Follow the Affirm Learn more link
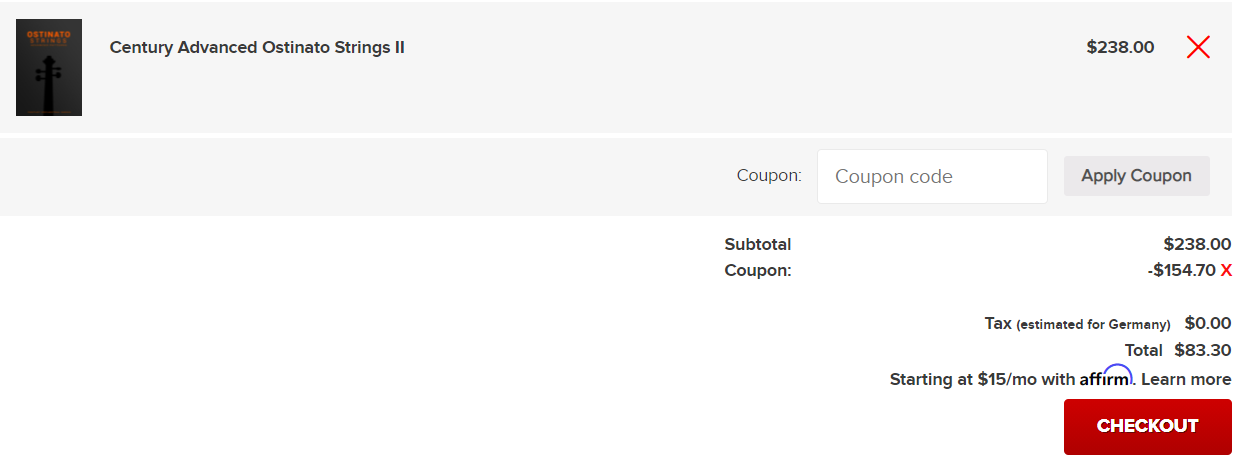The width and height of the screenshot is (1240, 467). coord(1186,379)
